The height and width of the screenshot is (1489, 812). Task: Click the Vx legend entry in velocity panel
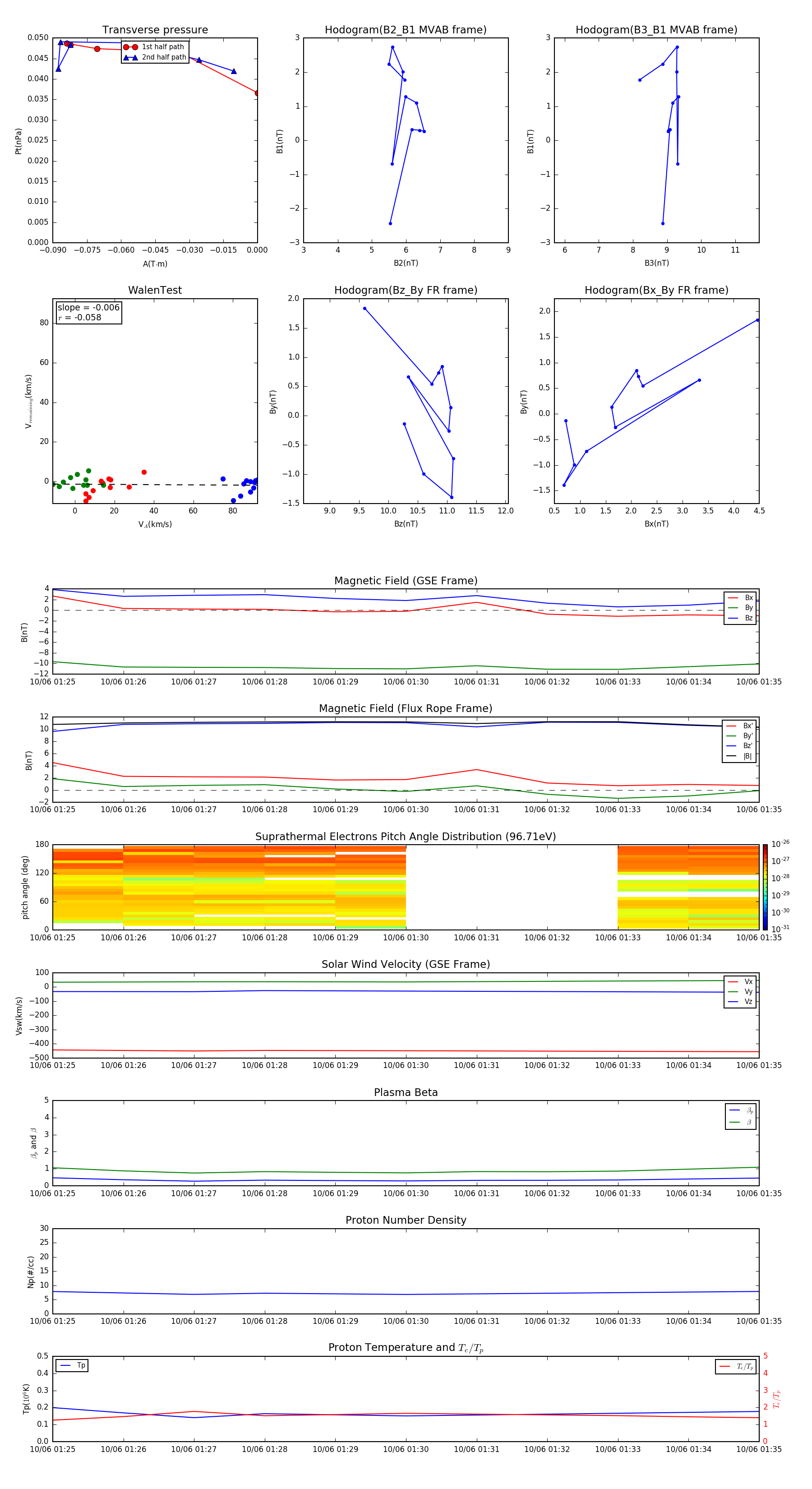pos(740,982)
